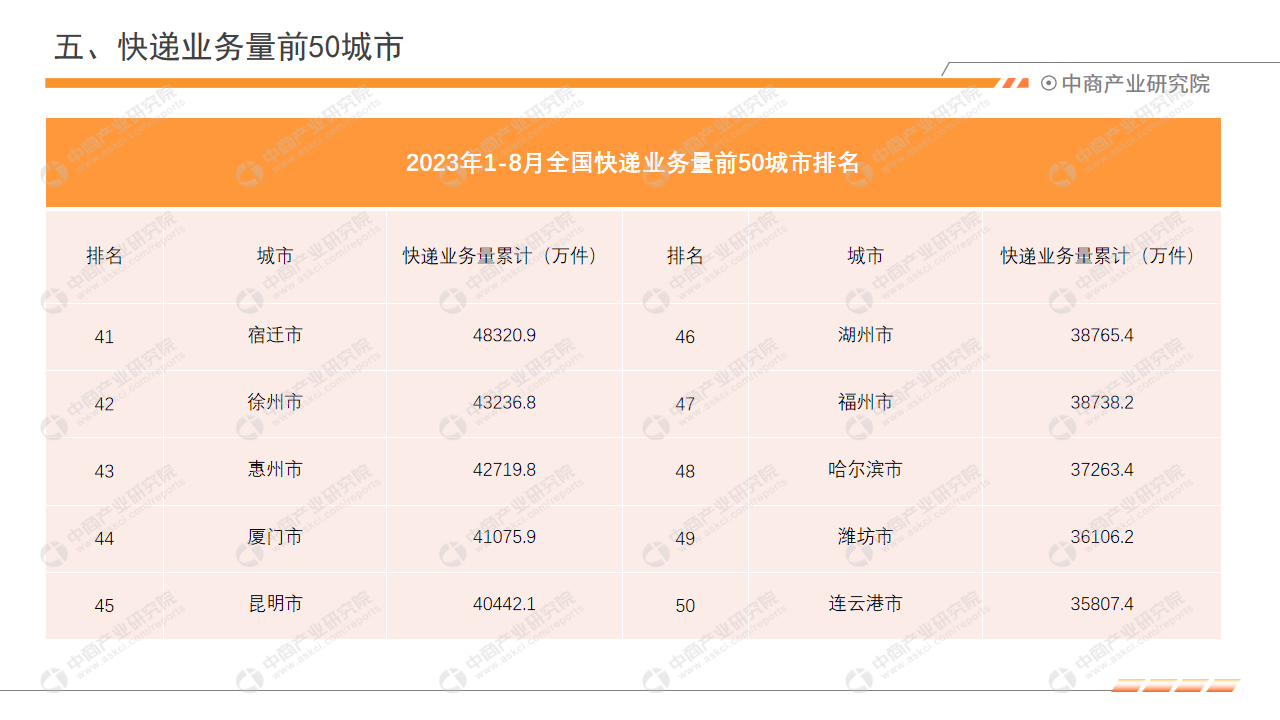
Task: Select the rank 49 cell
Action: (x=685, y=539)
